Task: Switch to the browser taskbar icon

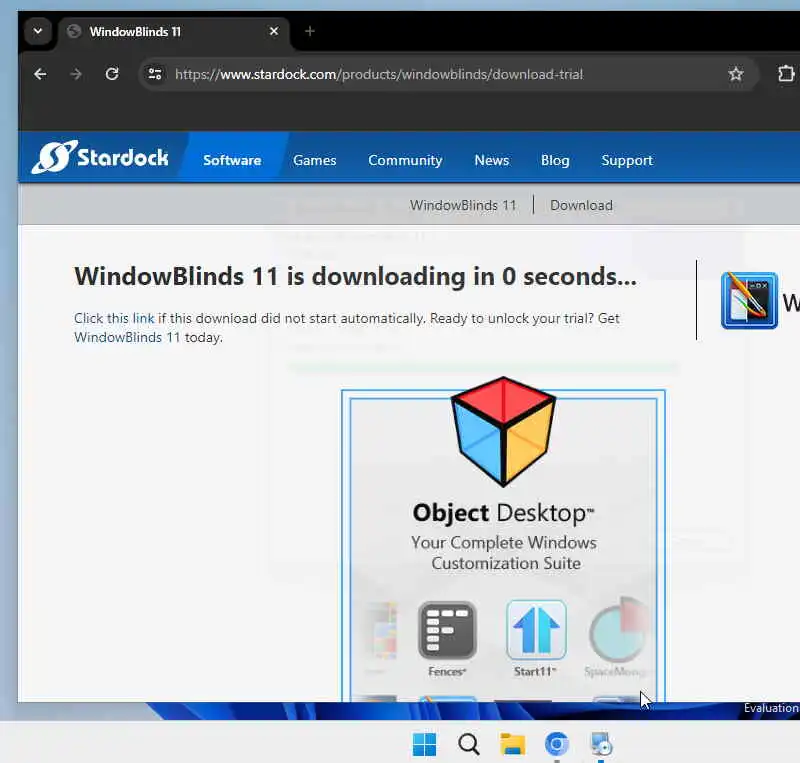Action: (x=556, y=745)
